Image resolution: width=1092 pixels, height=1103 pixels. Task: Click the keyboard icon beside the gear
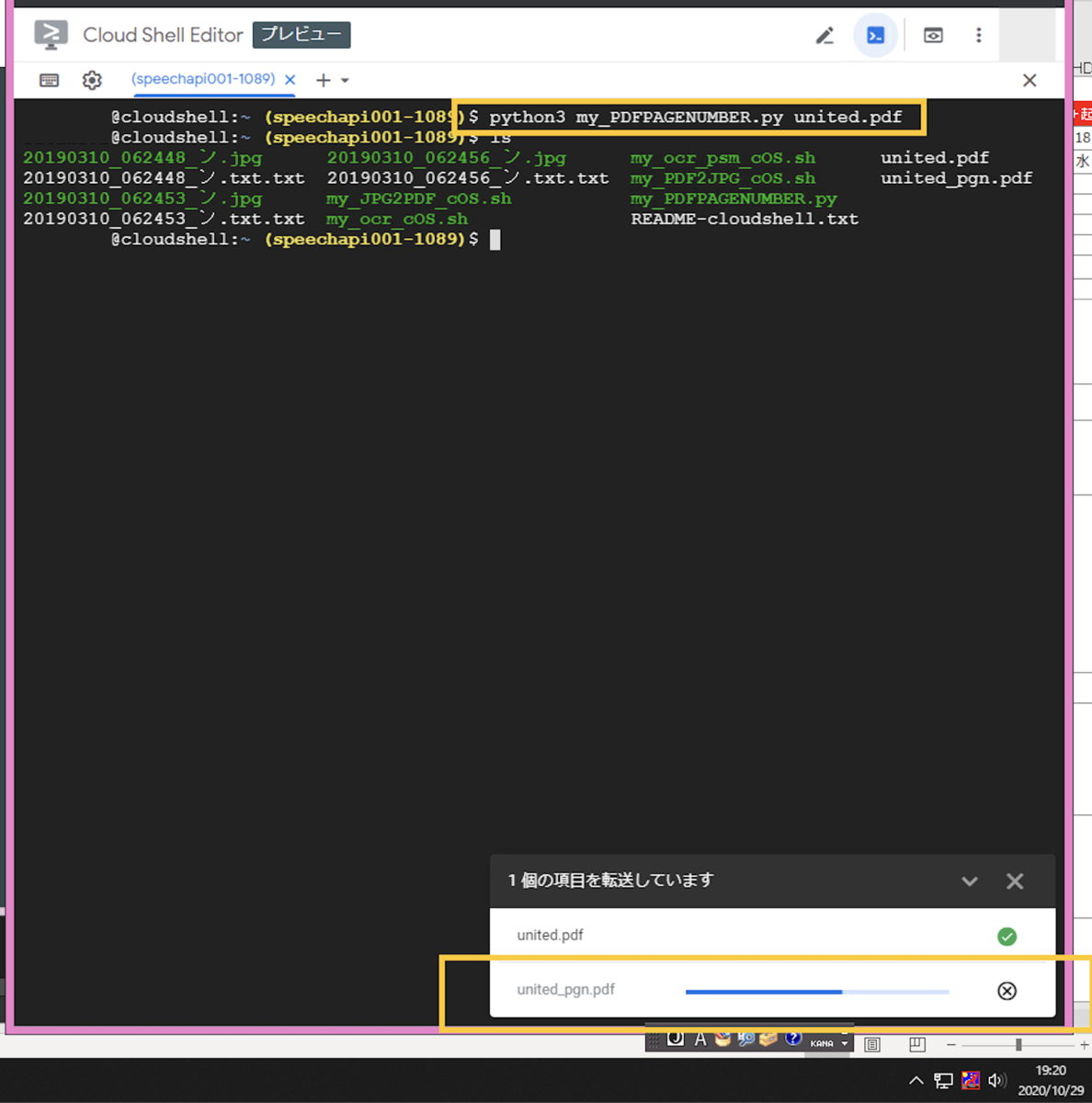click(x=49, y=80)
